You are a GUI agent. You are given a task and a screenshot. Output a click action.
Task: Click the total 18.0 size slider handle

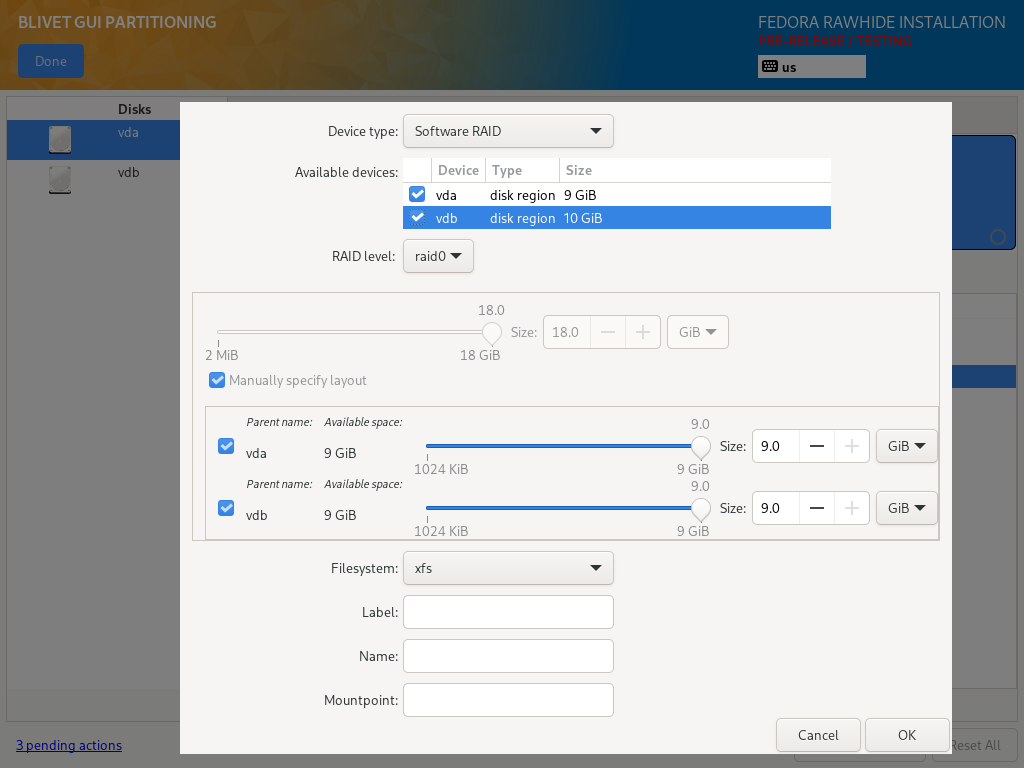(492, 333)
